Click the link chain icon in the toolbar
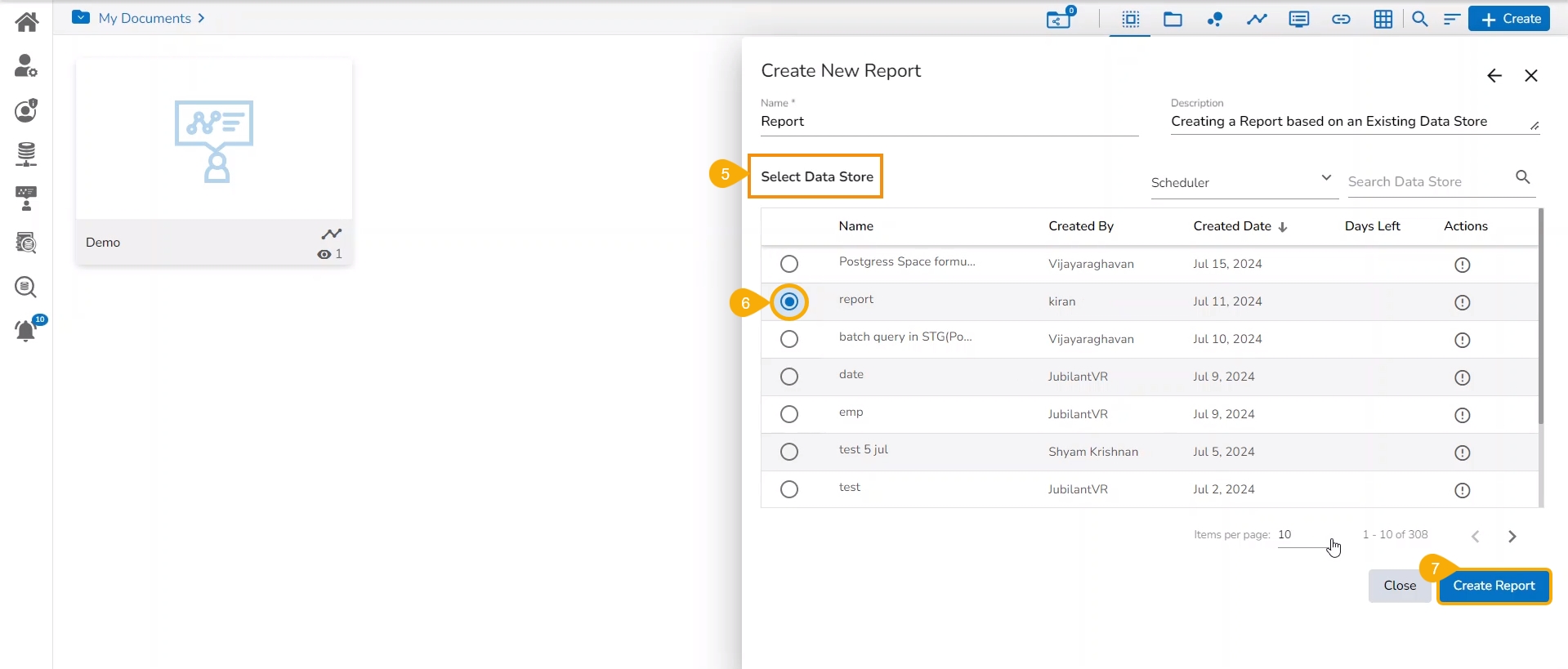This screenshot has width=1568, height=669. 1341,20
